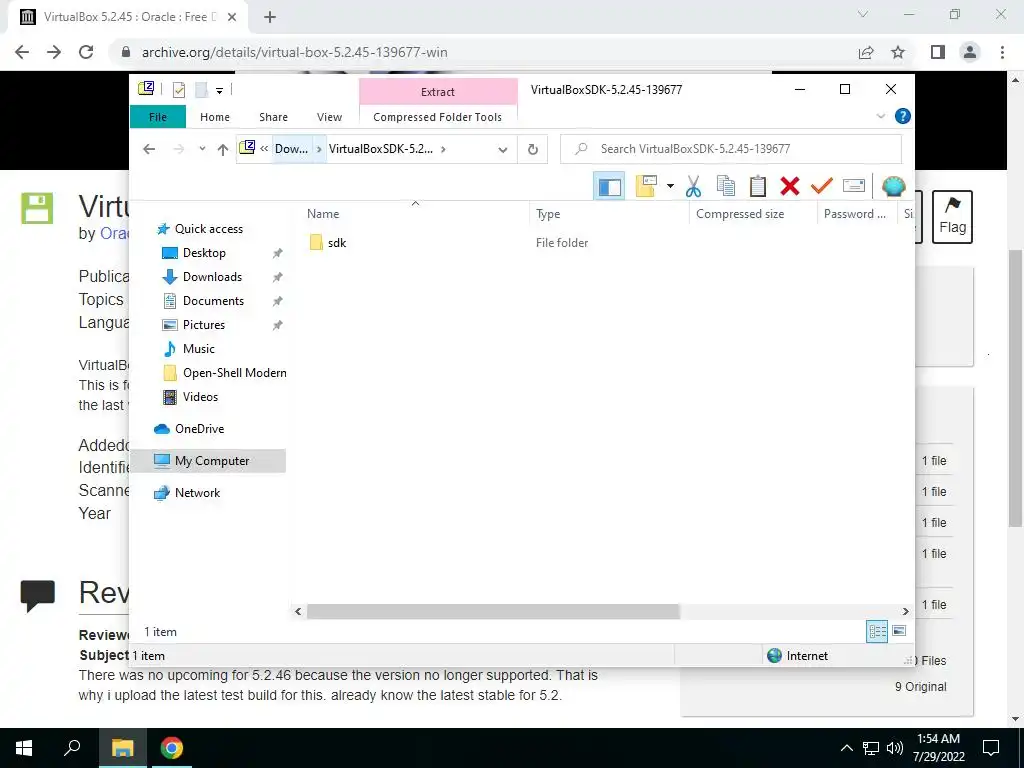Switch to the View ribbon tab

click(x=329, y=117)
